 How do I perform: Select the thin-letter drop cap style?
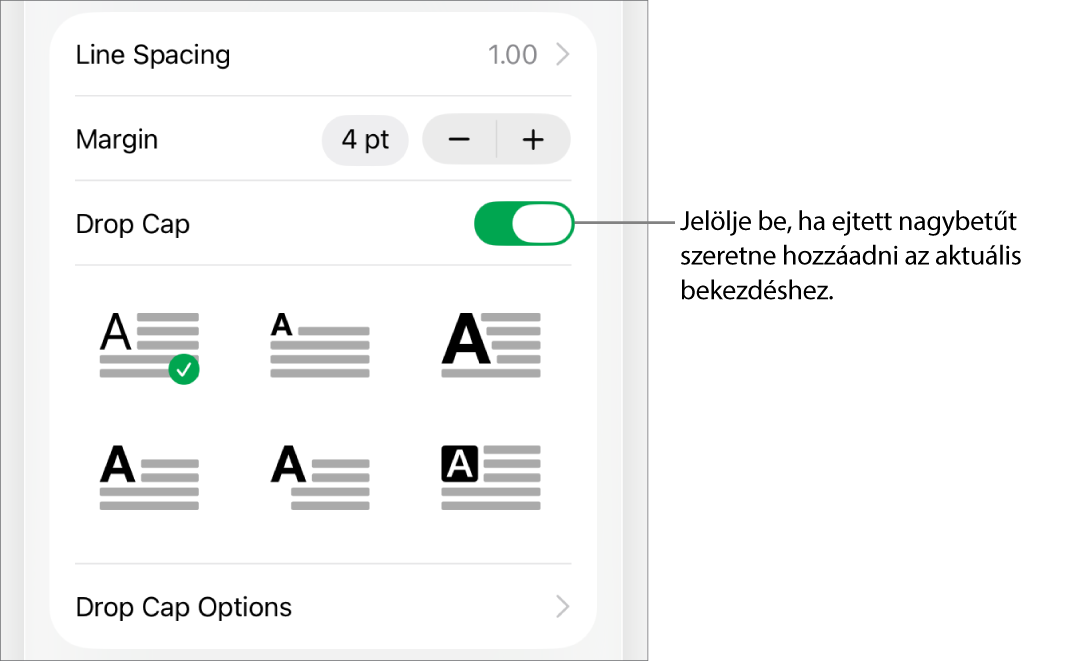(x=149, y=345)
